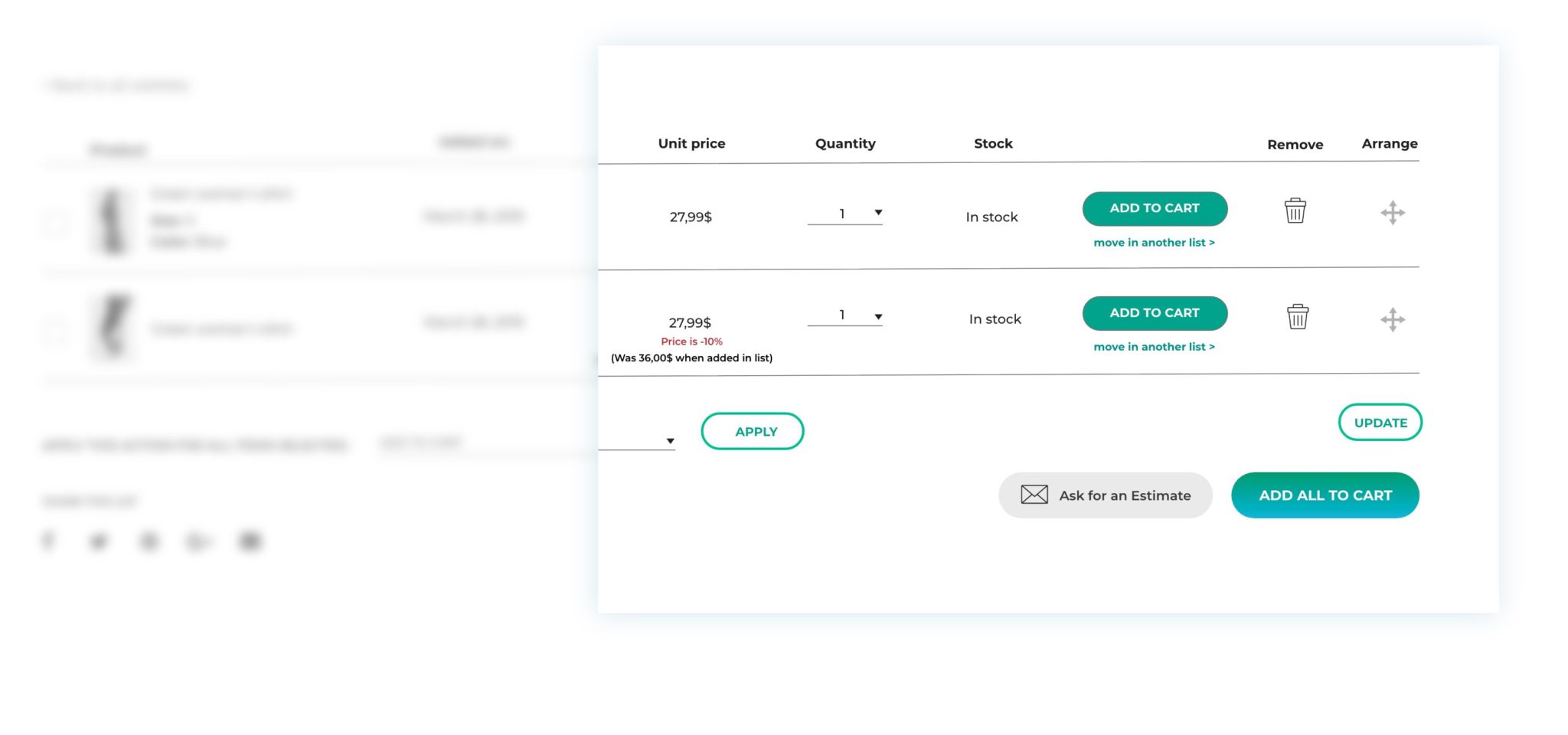
Task: Share the wishlist on Pinterest
Action: pyautogui.click(x=150, y=541)
